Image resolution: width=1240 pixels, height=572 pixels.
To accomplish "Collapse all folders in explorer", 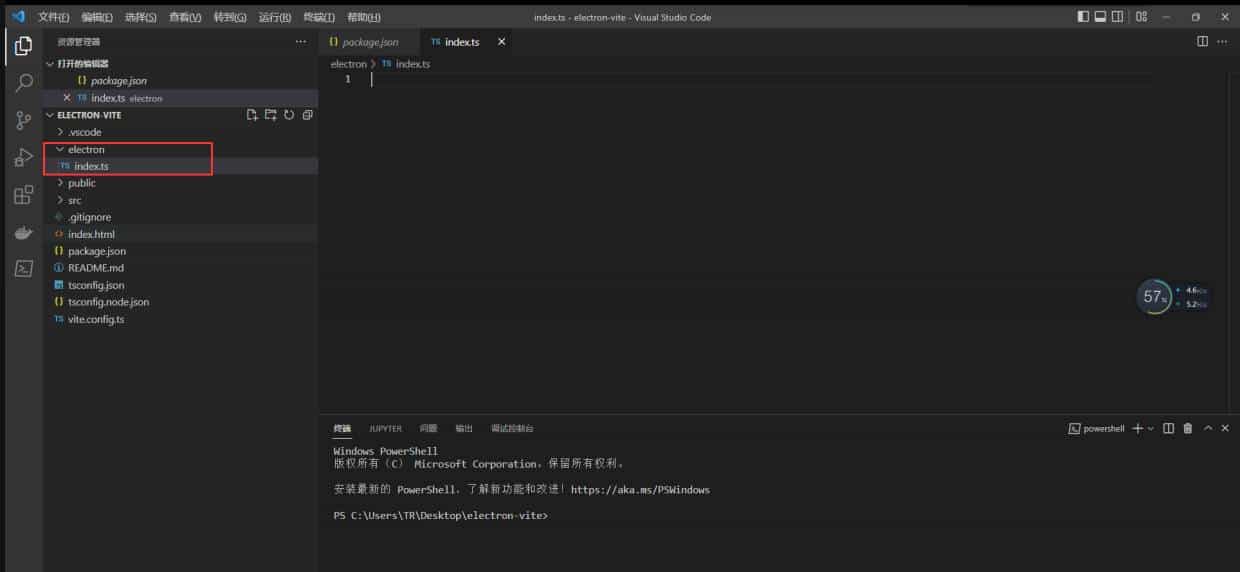I will click(307, 115).
